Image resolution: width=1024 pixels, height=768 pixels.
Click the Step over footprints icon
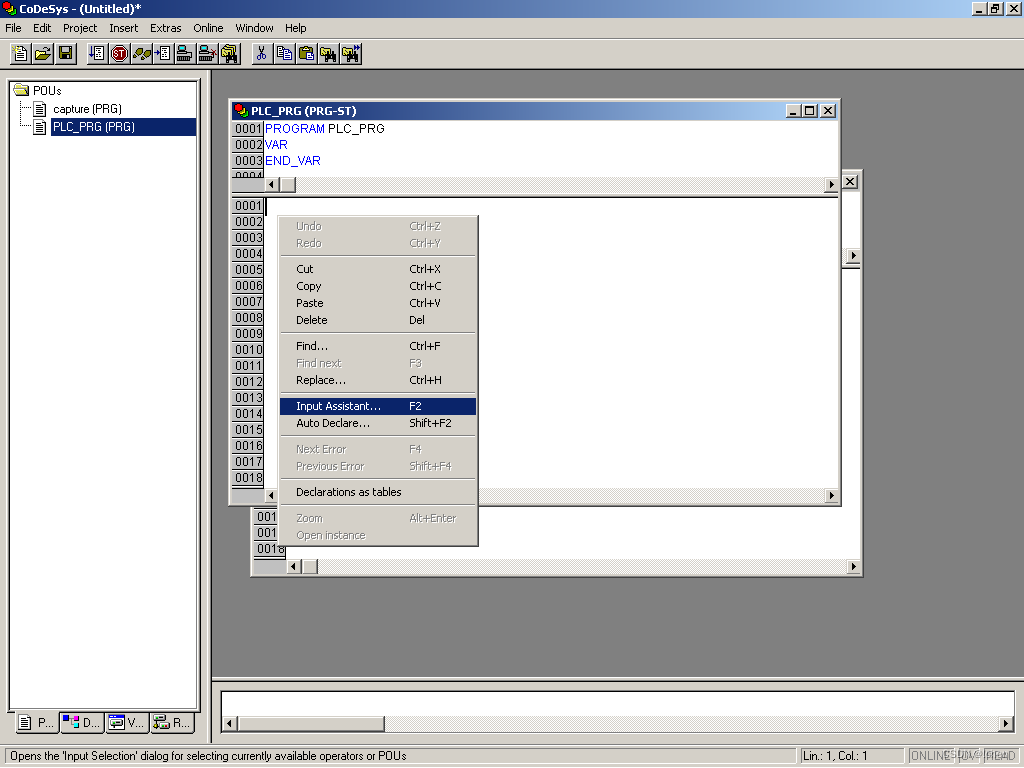click(x=141, y=54)
